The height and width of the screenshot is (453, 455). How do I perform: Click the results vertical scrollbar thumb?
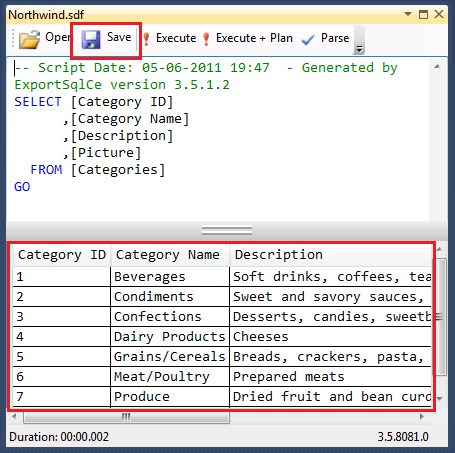pos(440,317)
